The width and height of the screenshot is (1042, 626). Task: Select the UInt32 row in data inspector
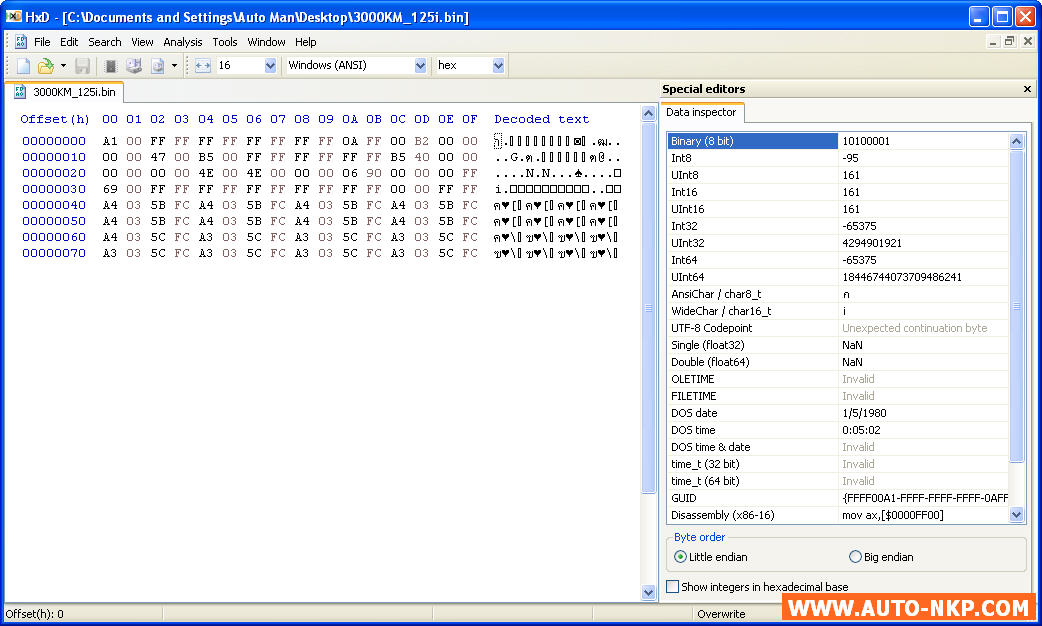coord(837,243)
